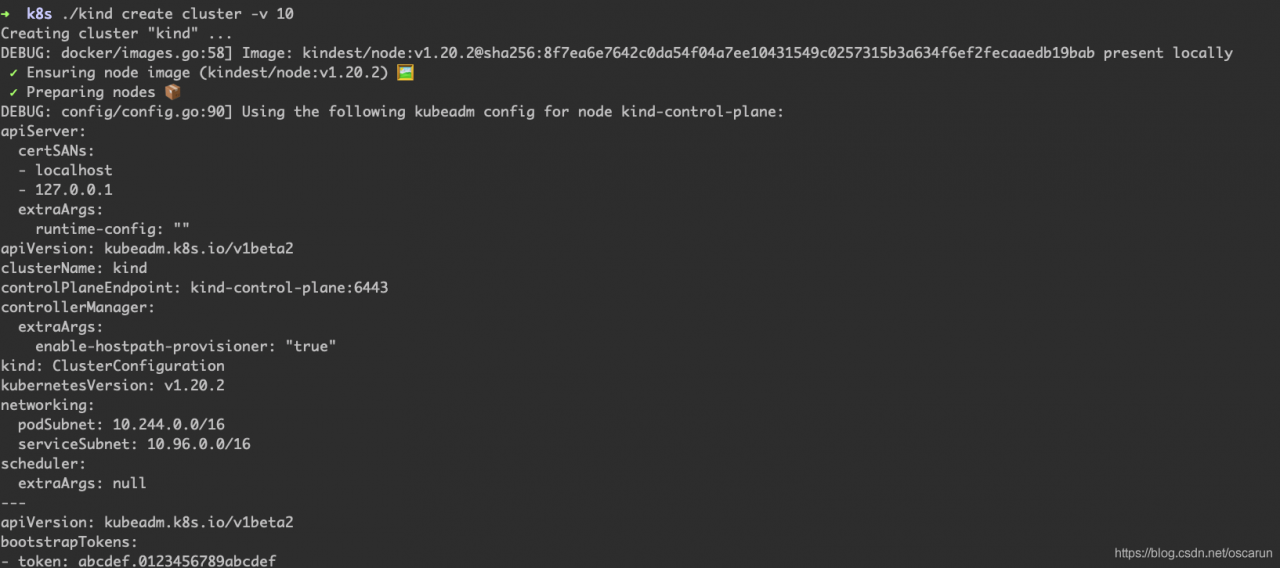
Task: Click the localhost certSANs entry
Action: click(74, 170)
